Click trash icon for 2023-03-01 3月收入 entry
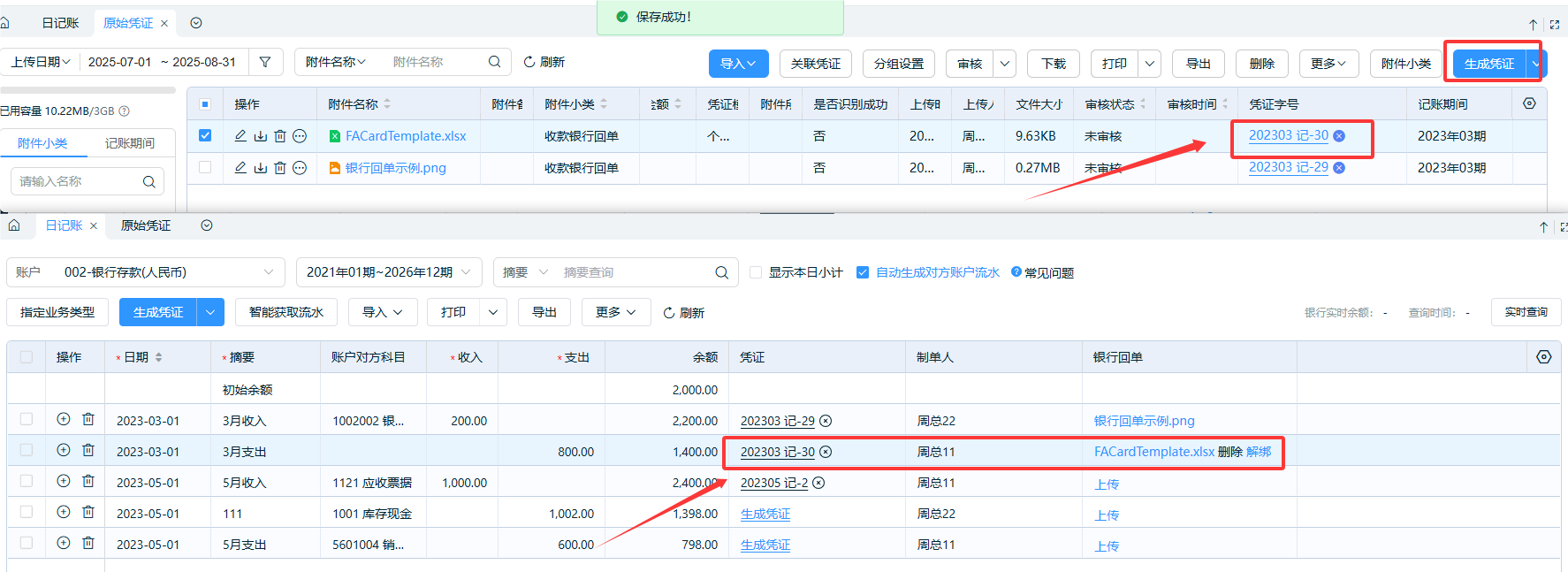The image size is (1568, 572). [x=88, y=420]
